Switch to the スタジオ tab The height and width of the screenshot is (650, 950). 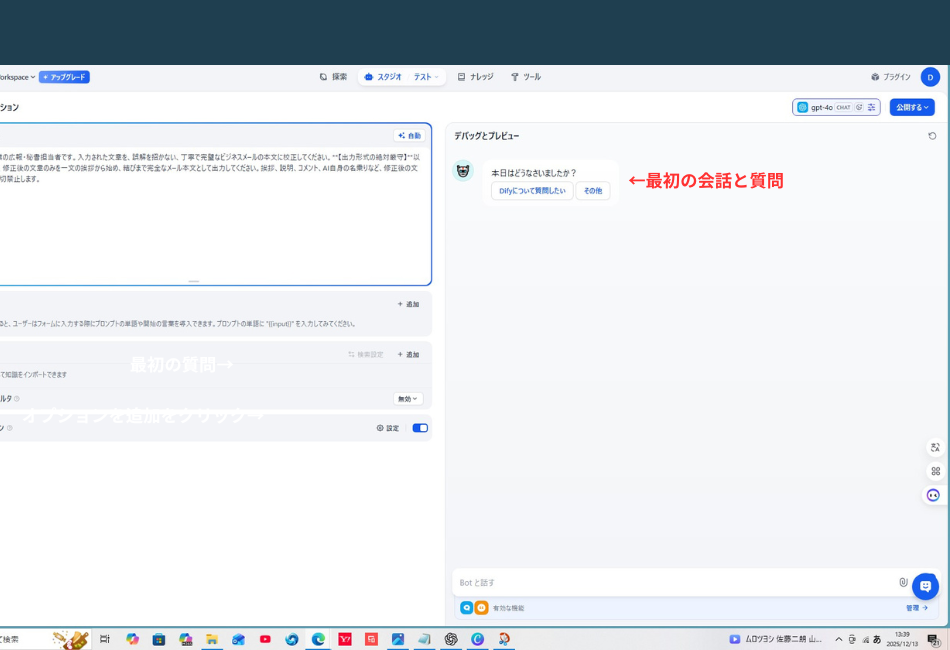click(389, 76)
